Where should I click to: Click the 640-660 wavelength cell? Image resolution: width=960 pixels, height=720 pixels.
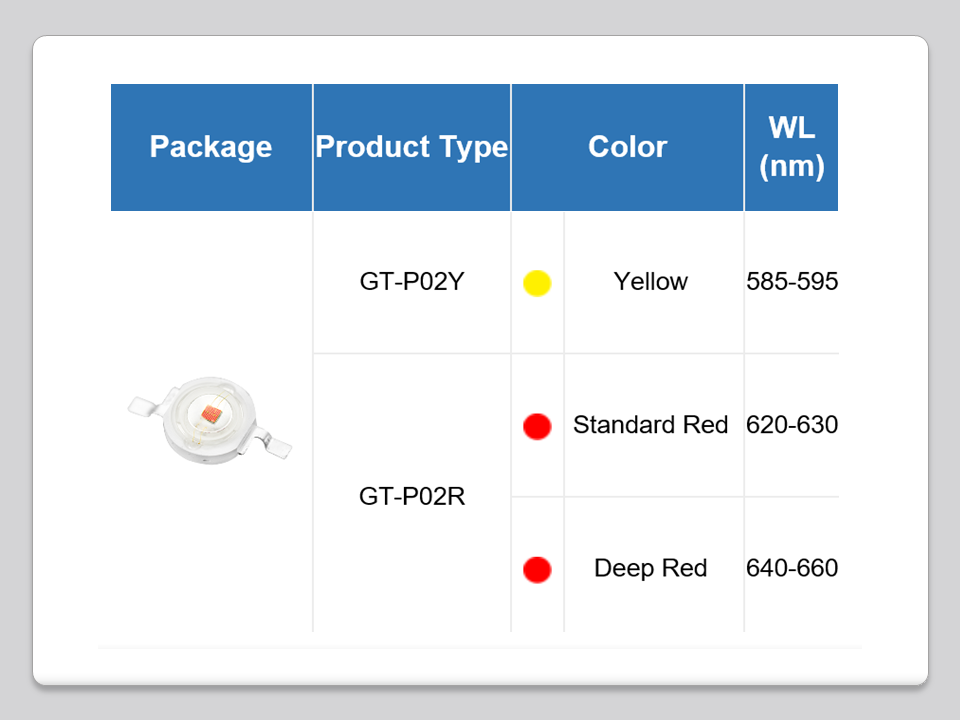792,569
